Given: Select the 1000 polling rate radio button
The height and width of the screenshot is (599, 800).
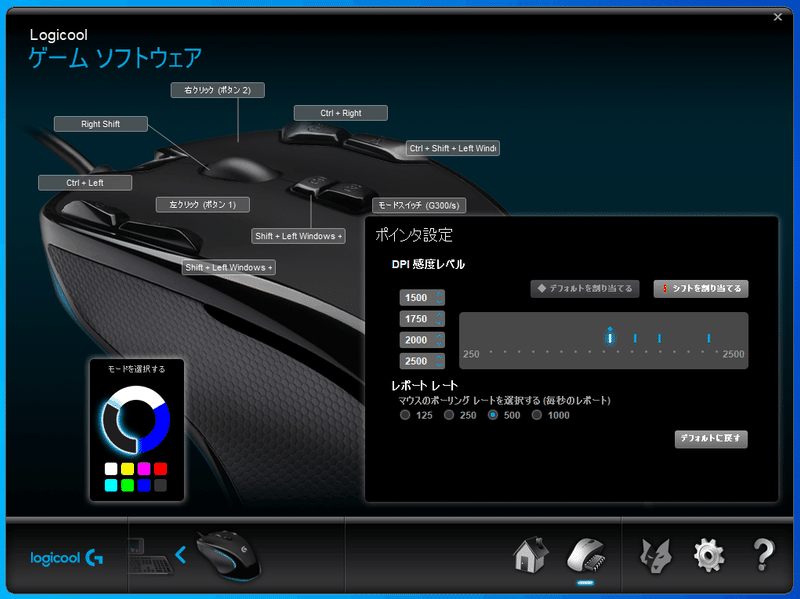Looking at the screenshot, I should click(537, 415).
